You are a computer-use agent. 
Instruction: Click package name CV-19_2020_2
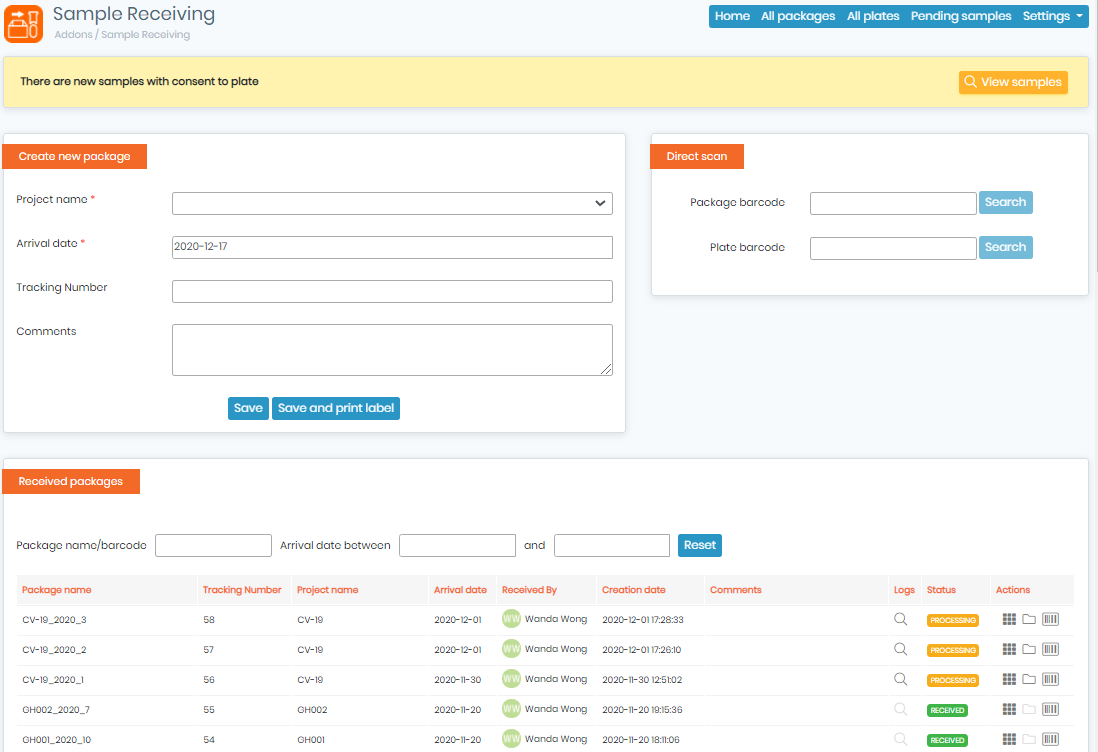[54, 650]
